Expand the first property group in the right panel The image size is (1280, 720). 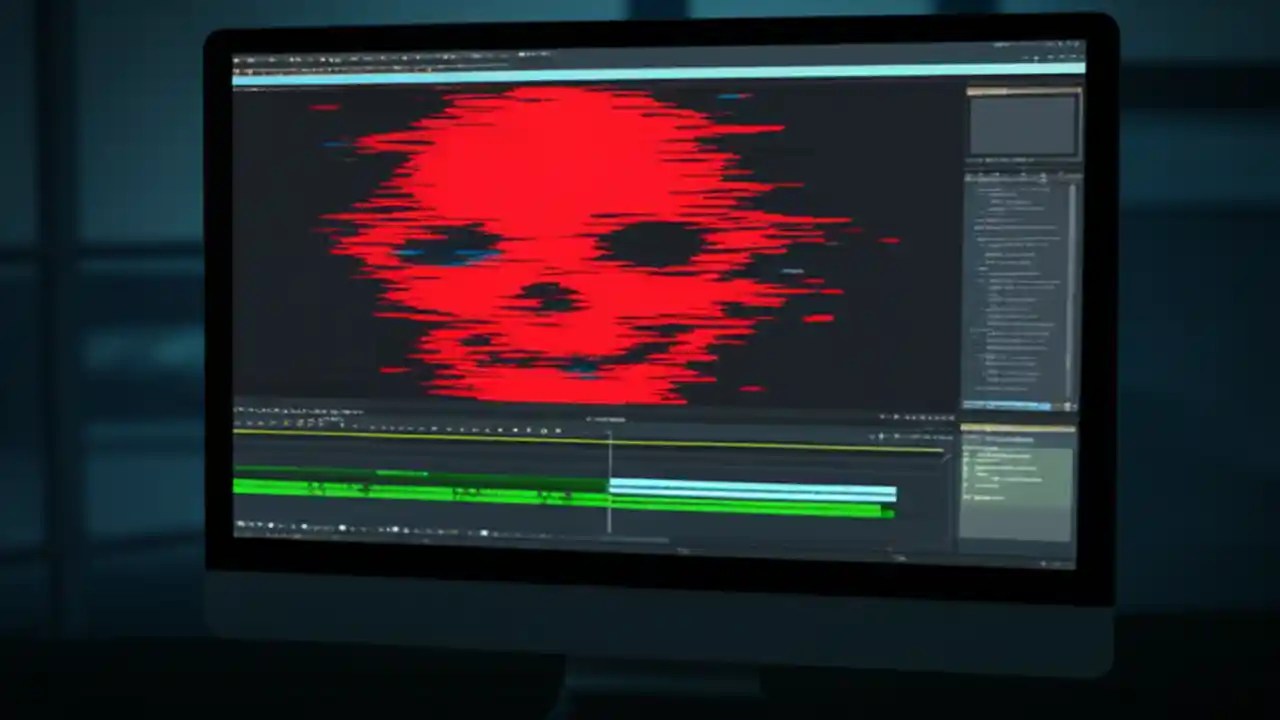tap(975, 212)
